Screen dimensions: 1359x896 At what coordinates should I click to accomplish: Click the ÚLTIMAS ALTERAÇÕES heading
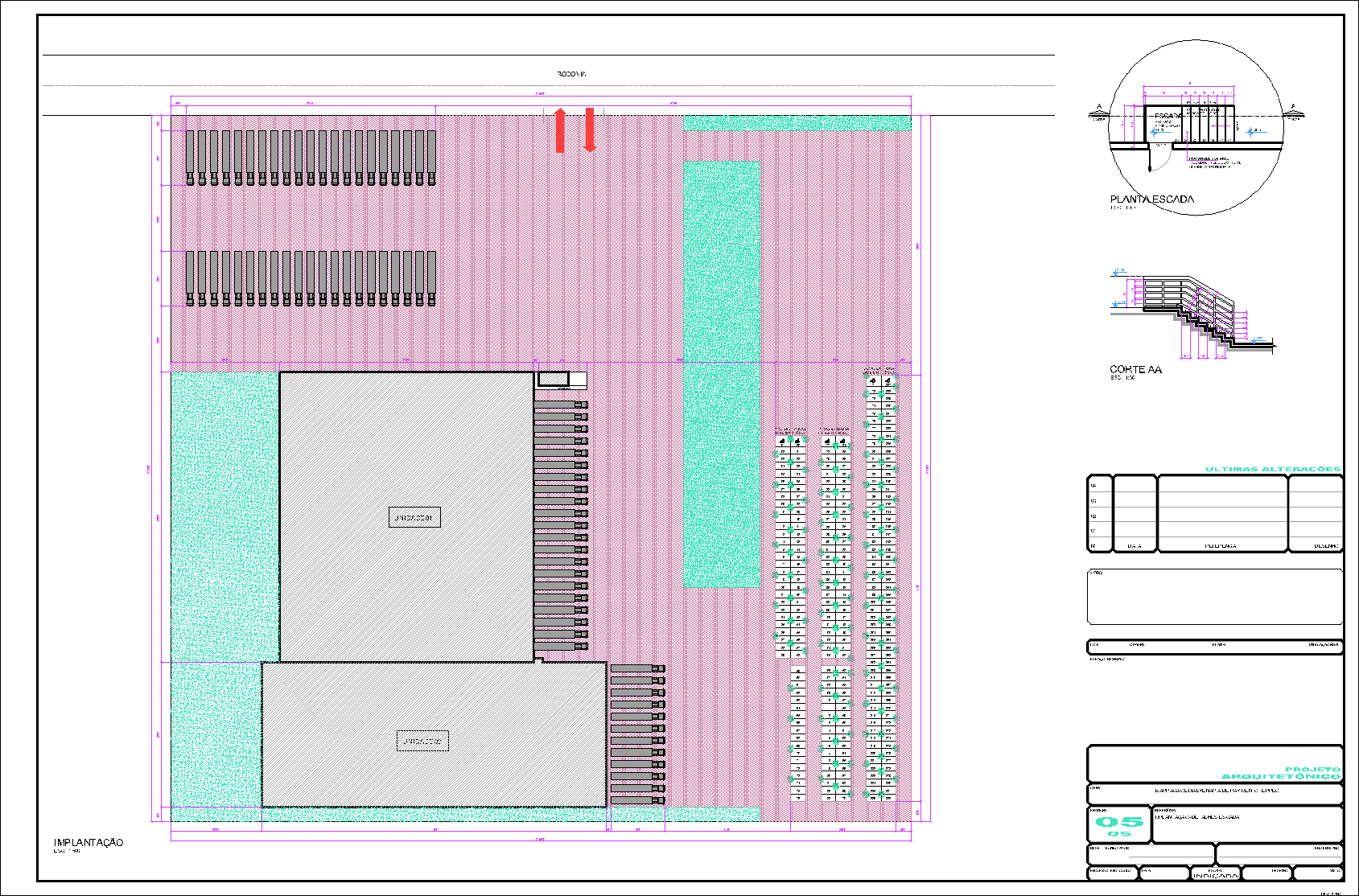click(1272, 469)
